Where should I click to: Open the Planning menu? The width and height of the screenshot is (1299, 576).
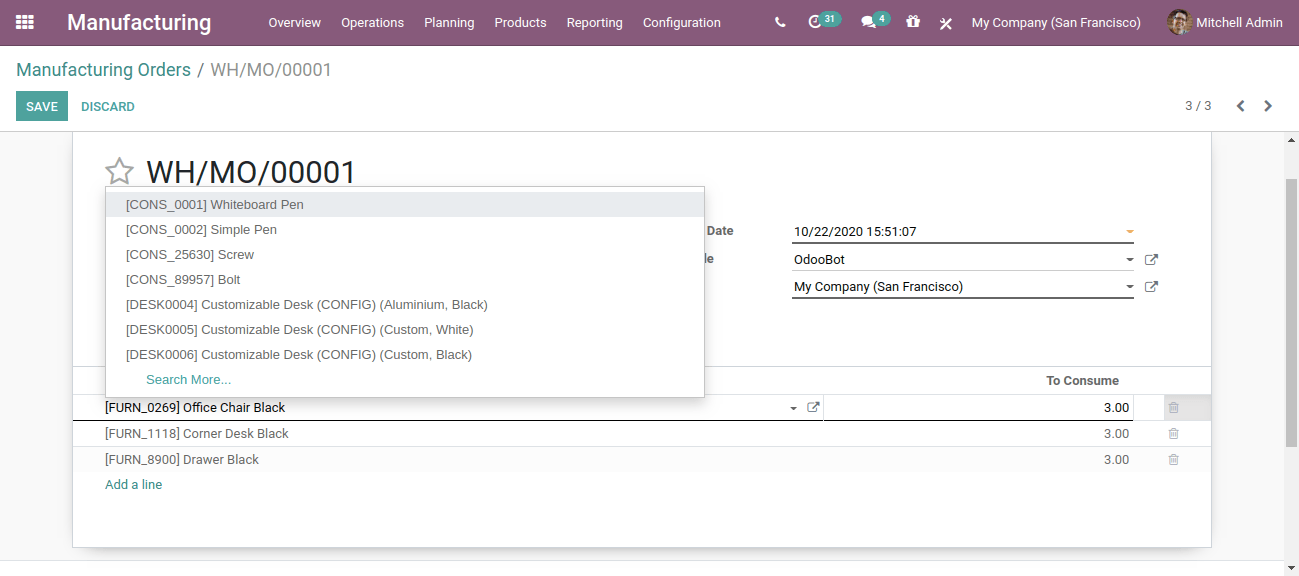point(449,22)
